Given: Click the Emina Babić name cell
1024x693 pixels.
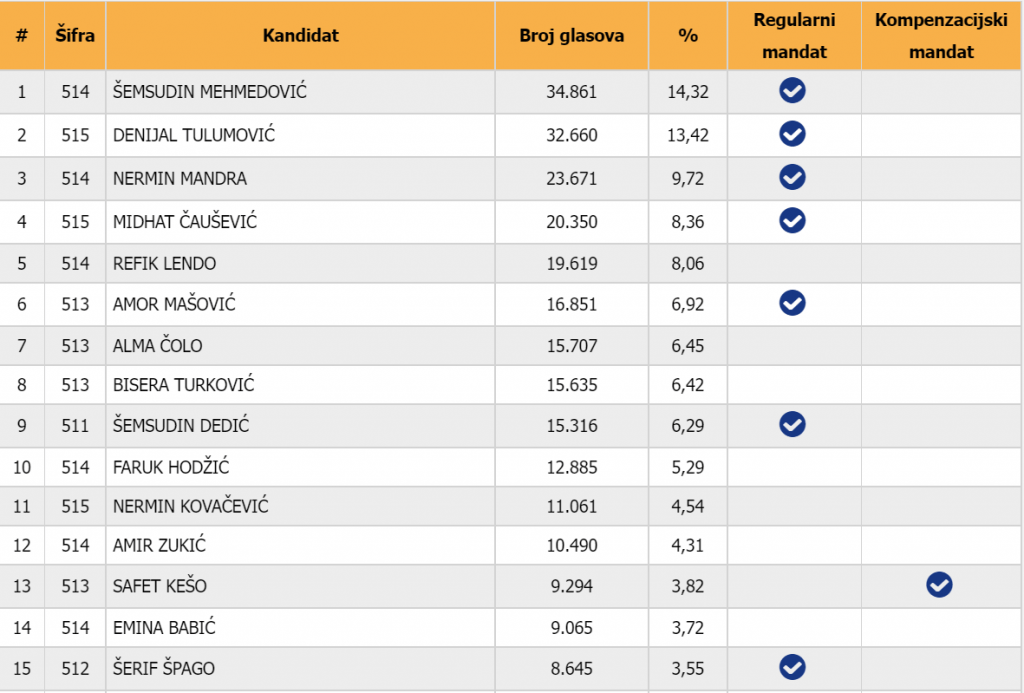Looking at the screenshot, I should click(x=165, y=628).
